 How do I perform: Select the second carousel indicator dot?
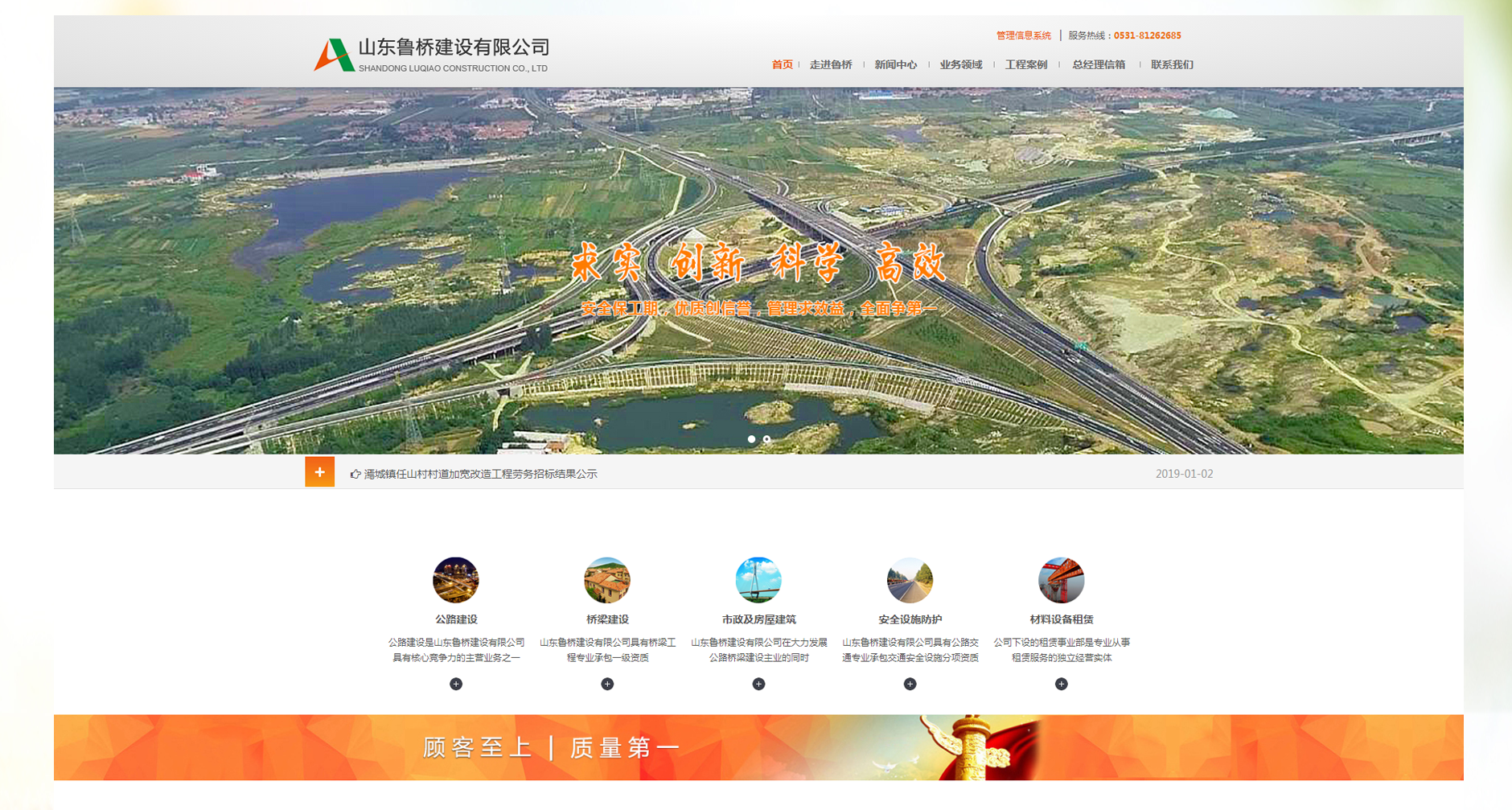766,439
